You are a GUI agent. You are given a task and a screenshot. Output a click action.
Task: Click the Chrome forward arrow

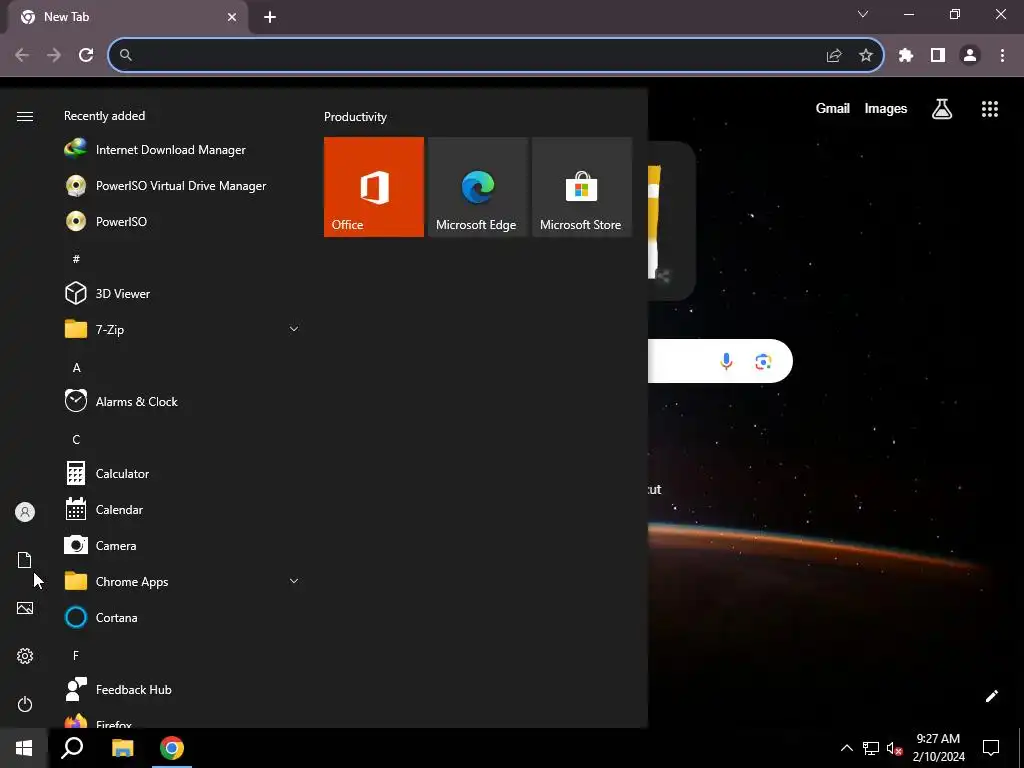tap(54, 55)
